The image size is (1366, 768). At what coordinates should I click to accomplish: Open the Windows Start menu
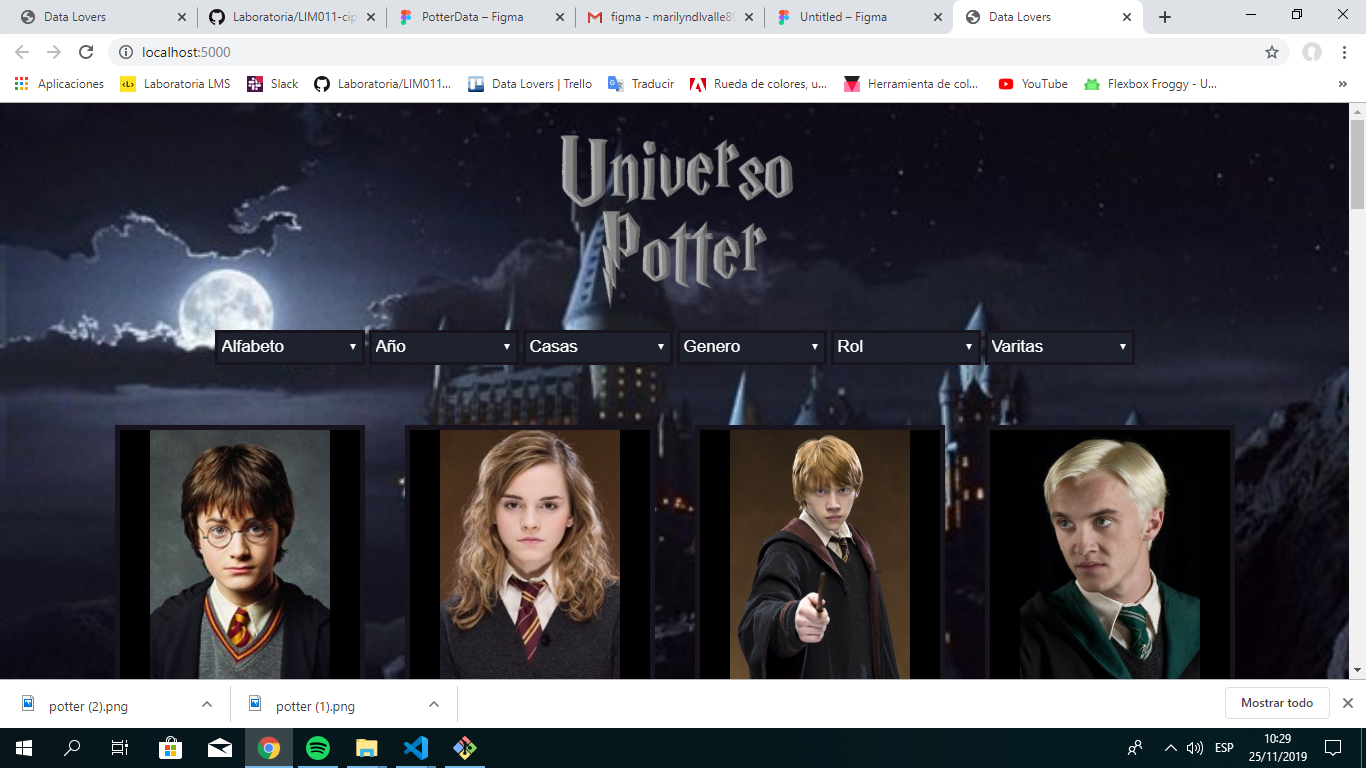(x=24, y=748)
